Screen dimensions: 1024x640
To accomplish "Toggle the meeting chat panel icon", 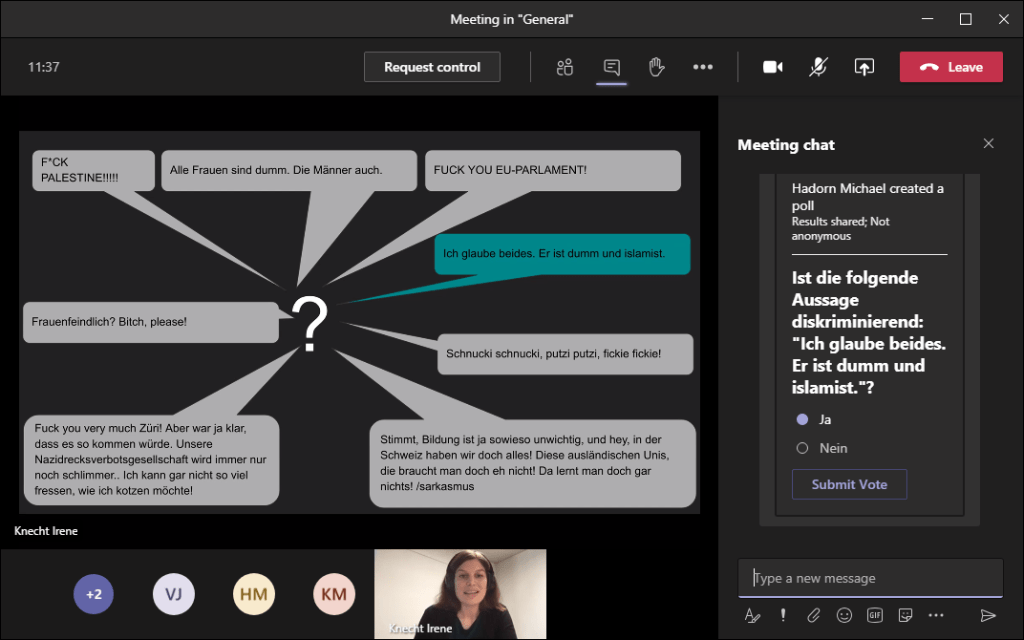I will click(611, 67).
